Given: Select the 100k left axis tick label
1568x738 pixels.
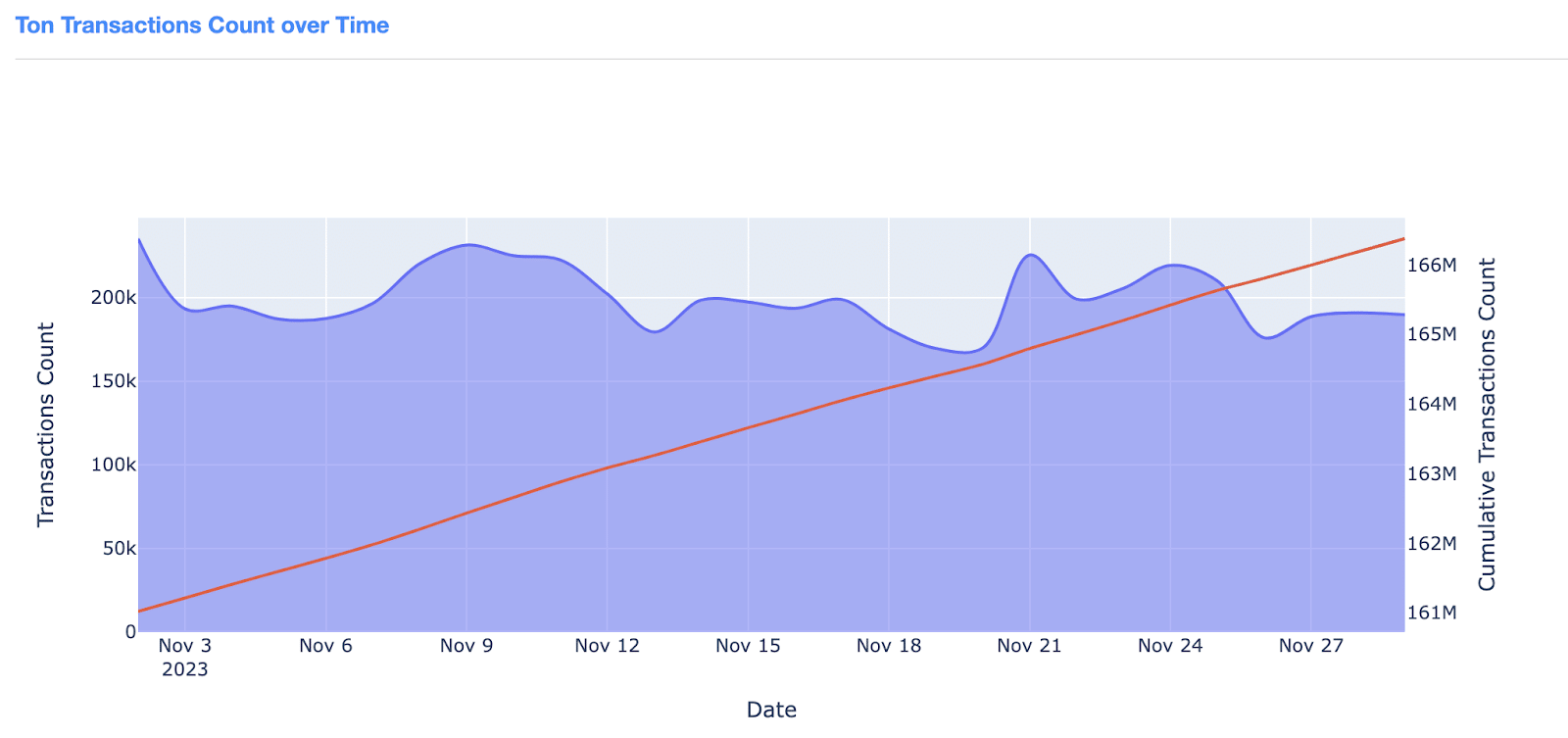Looking at the screenshot, I should pos(114,465).
